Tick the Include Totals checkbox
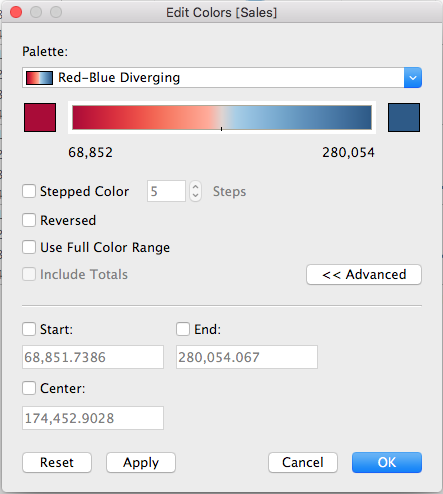This screenshot has width=443, height=494. (29, 274)
